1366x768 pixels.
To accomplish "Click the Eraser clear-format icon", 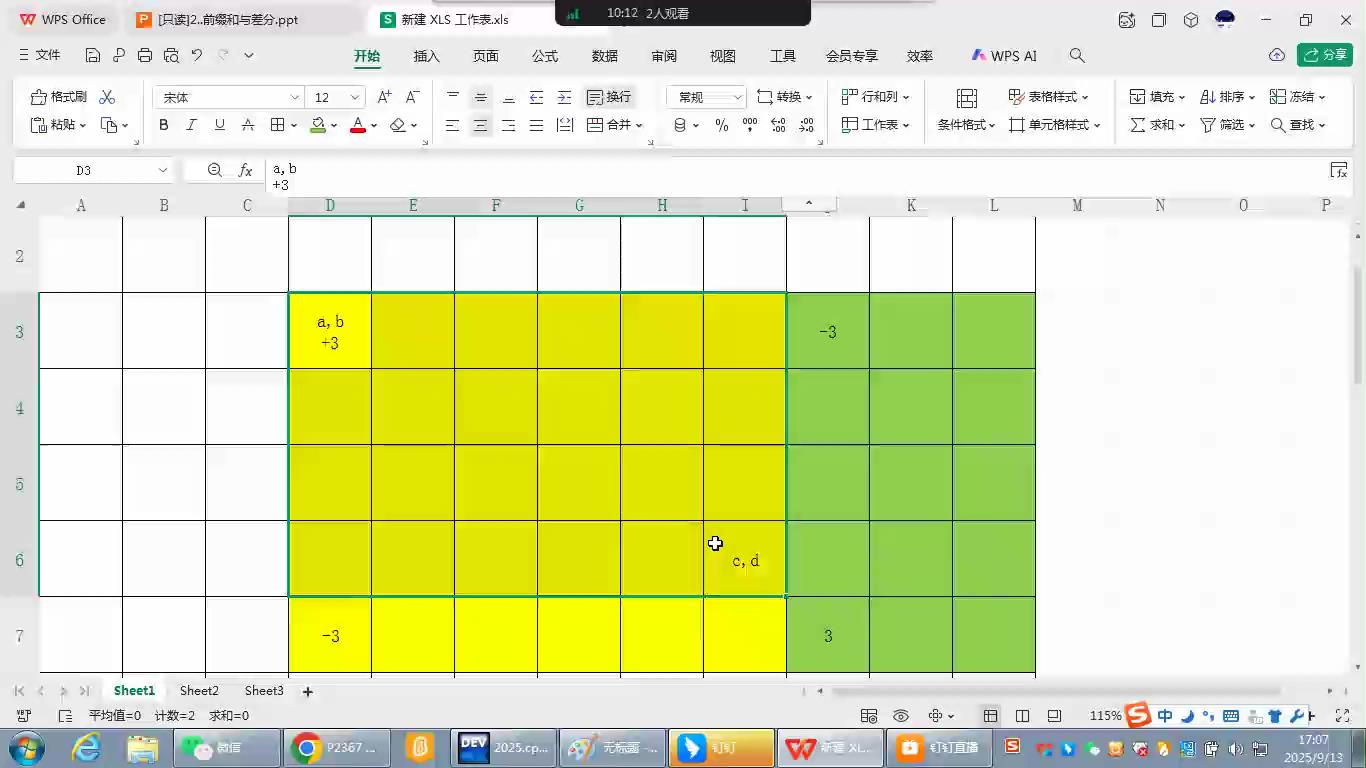I will 398,125.
